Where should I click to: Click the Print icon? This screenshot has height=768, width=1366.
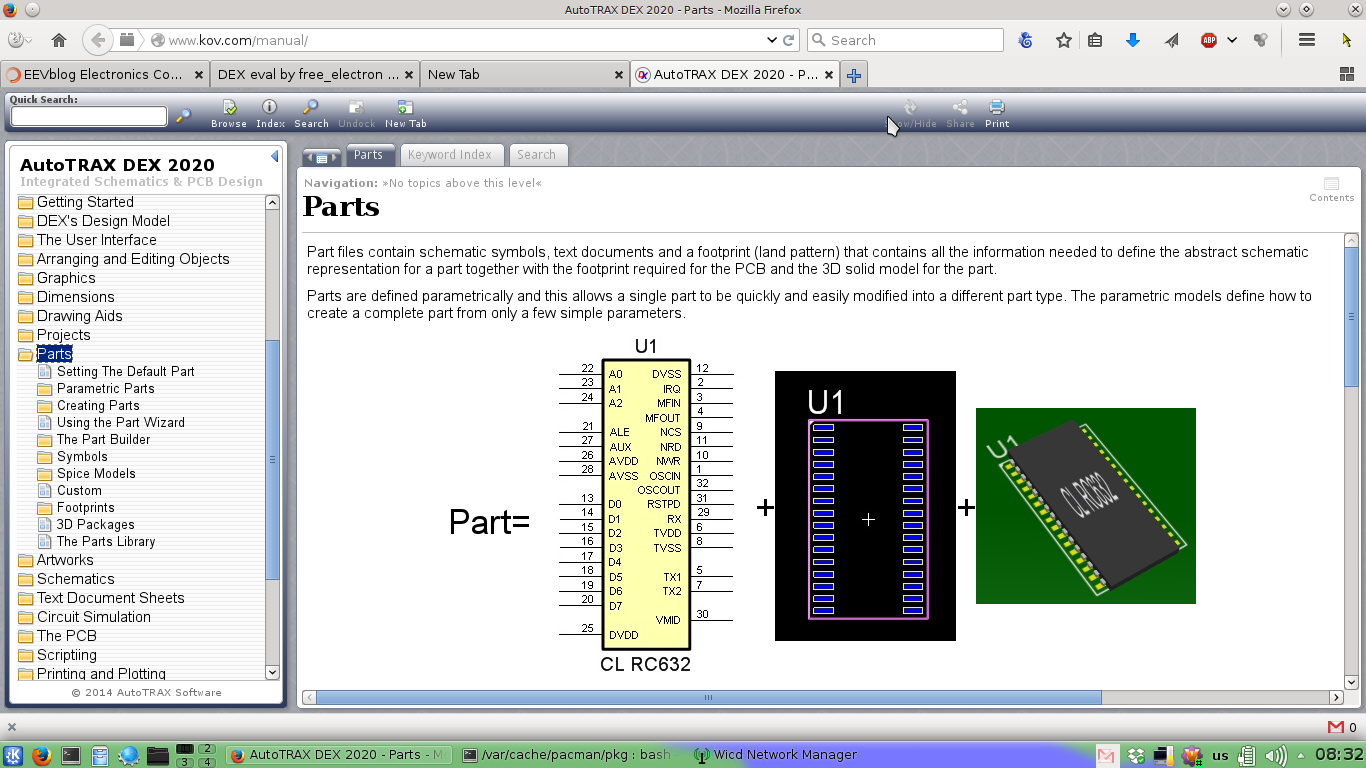tap(997, 114)
